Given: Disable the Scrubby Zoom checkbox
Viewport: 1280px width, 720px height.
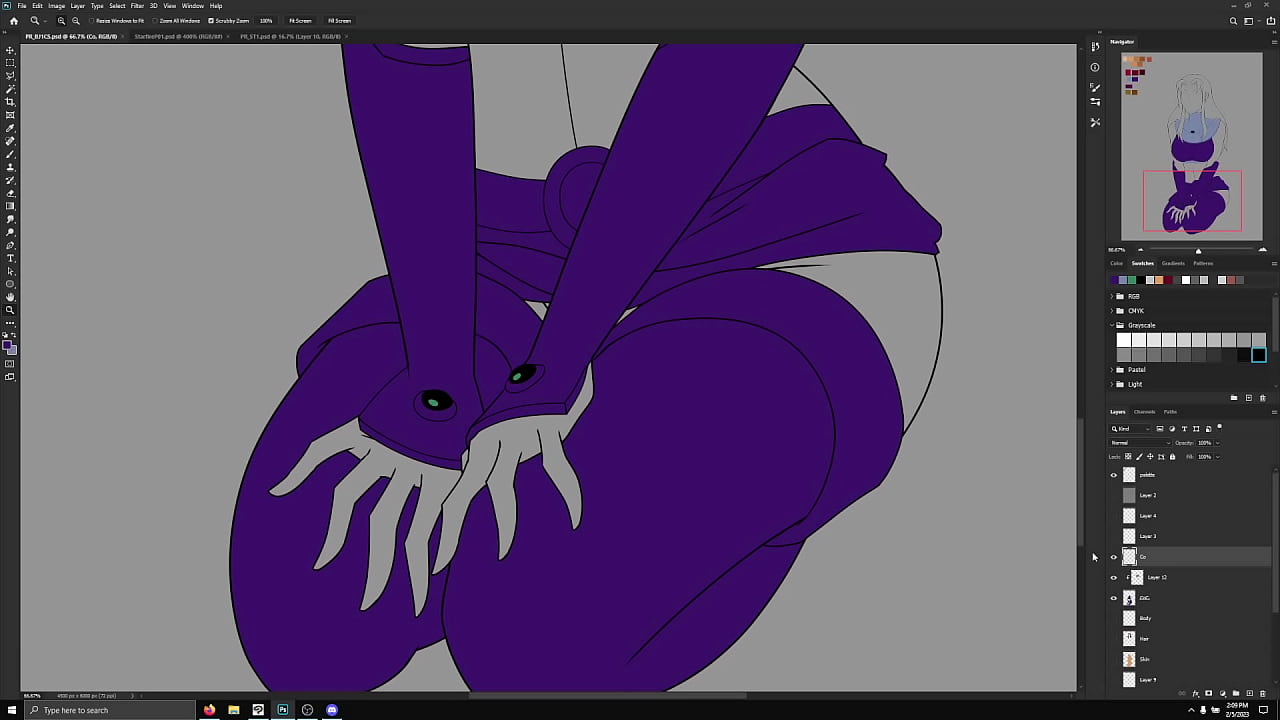Looking at the screenshot, I should pos(211,21).
